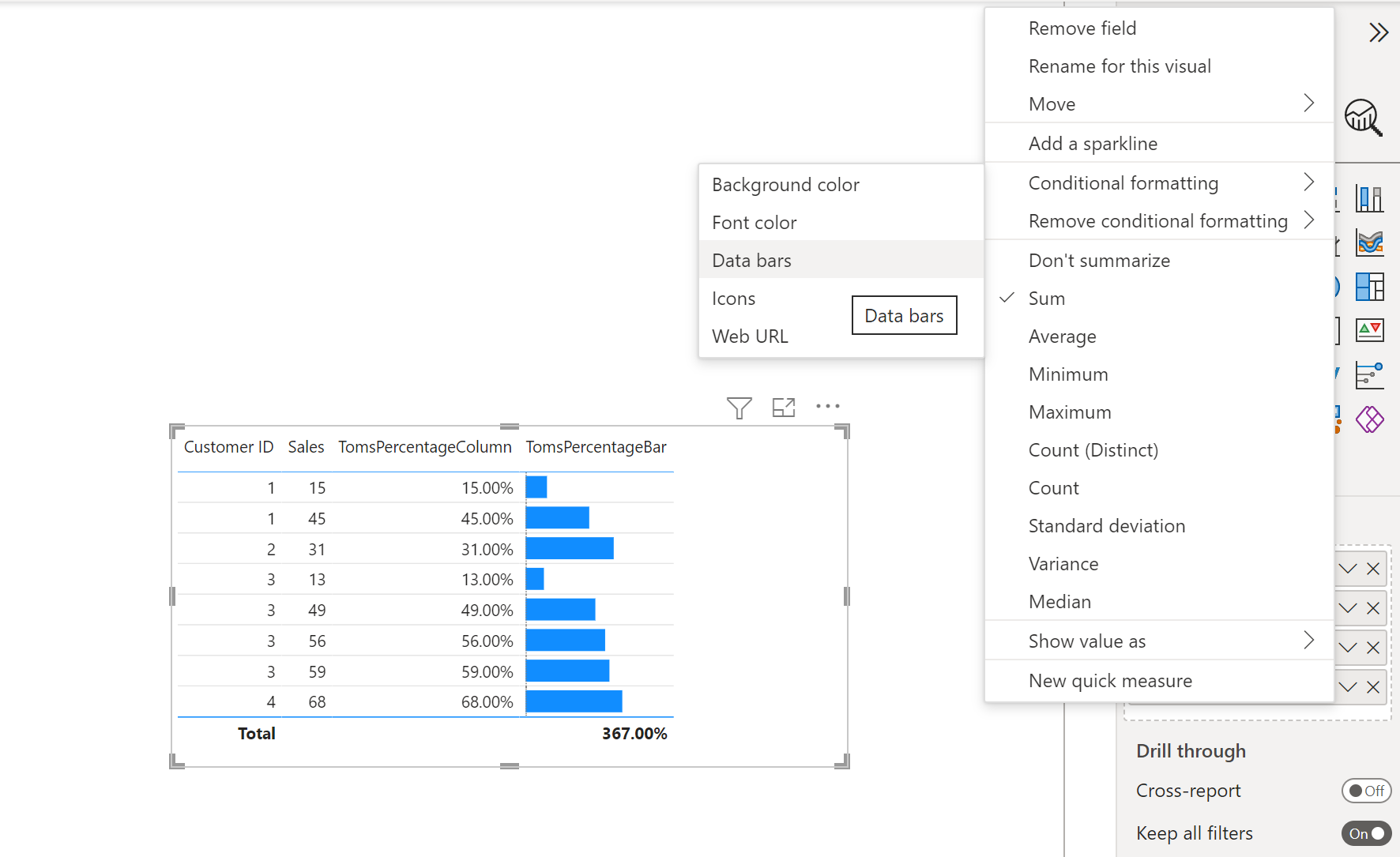
Task: Select Median aggregation
Action: coord(1159,602)
